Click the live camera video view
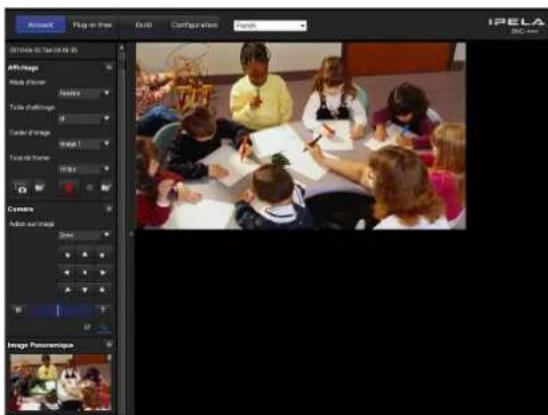Viewport: 548px width, 415px height. (x=301, y=136)
